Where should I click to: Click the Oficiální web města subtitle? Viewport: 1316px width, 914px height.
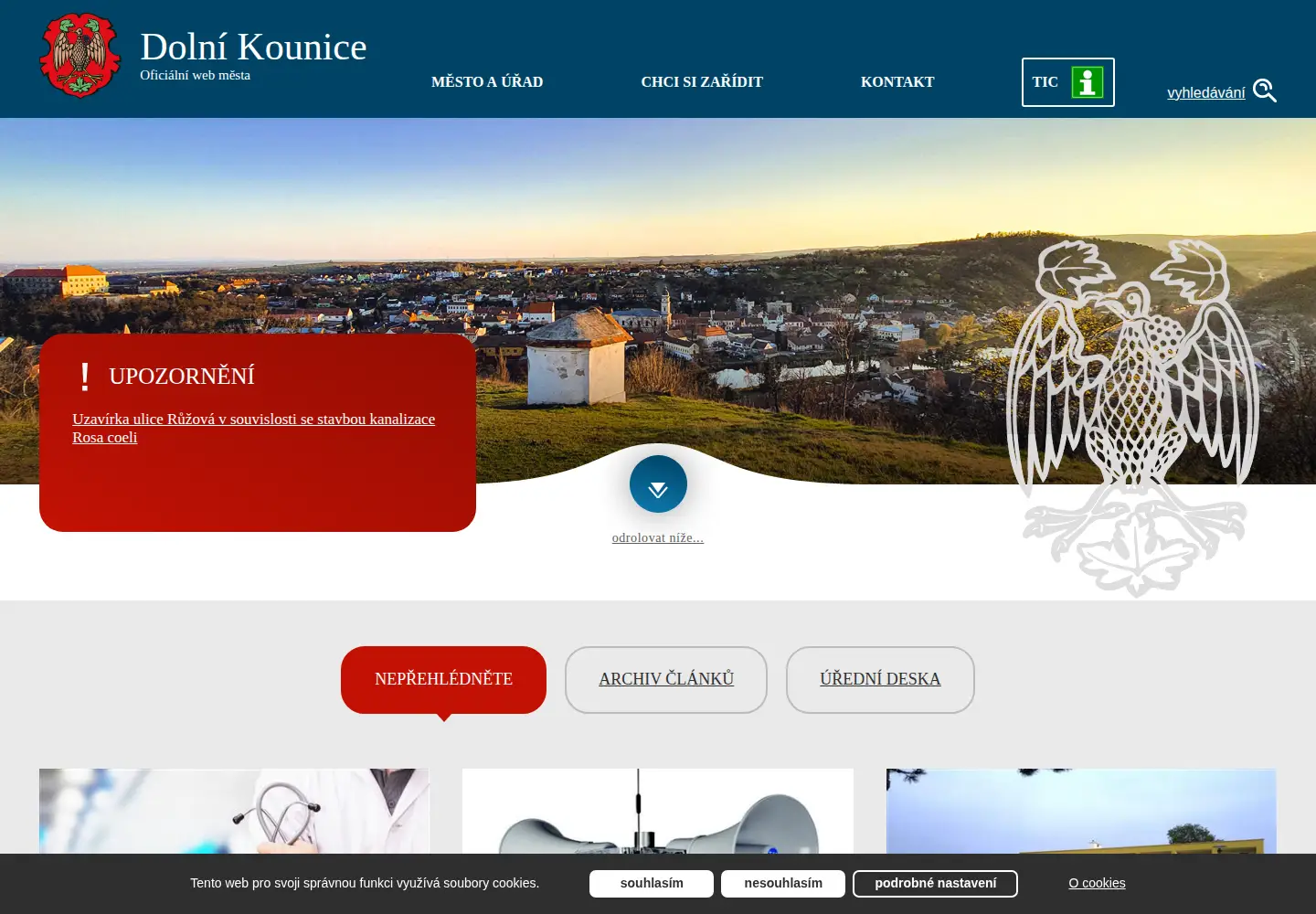pyautogui.click(x=195, y=75)
